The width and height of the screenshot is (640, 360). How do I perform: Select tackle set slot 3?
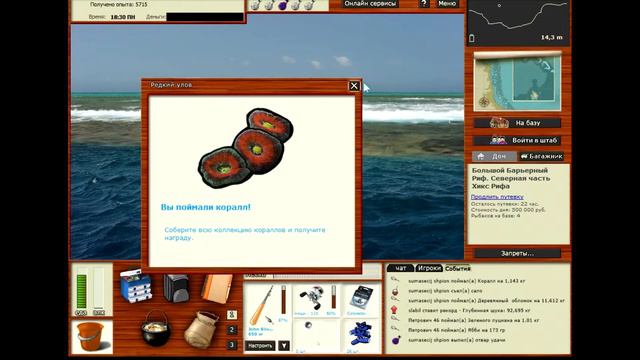232,345
